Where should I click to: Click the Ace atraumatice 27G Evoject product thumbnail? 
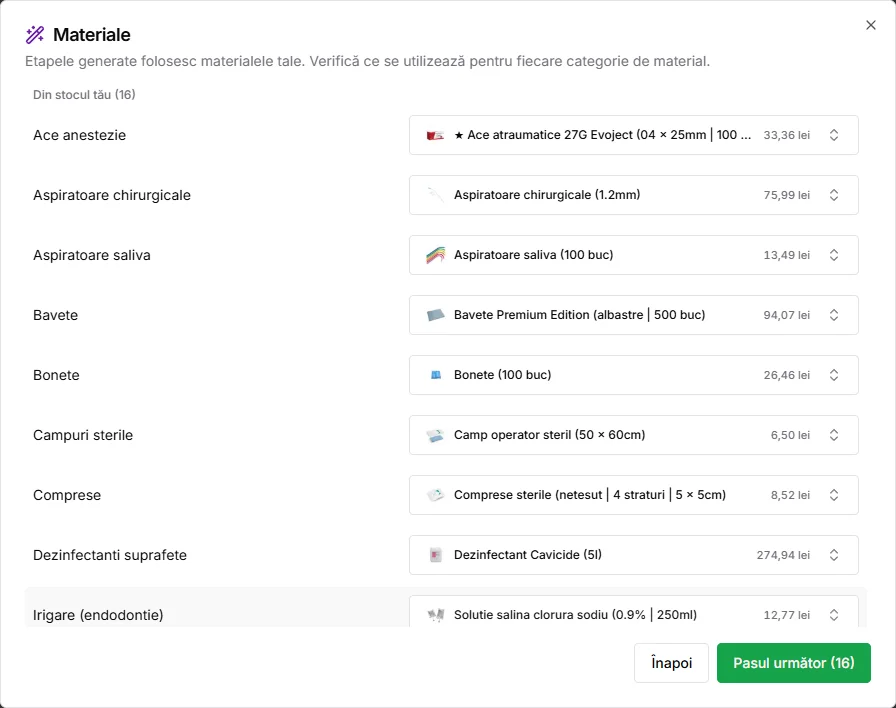coord(435,135)
